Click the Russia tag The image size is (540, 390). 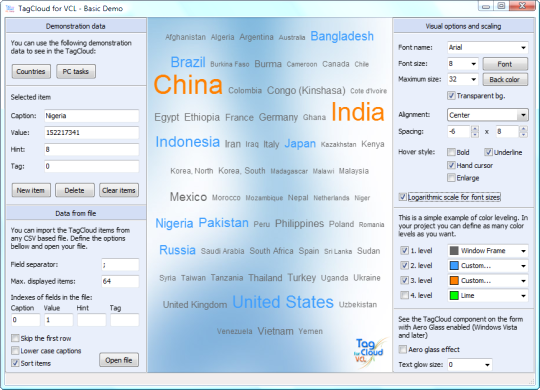tap(177, 250)
